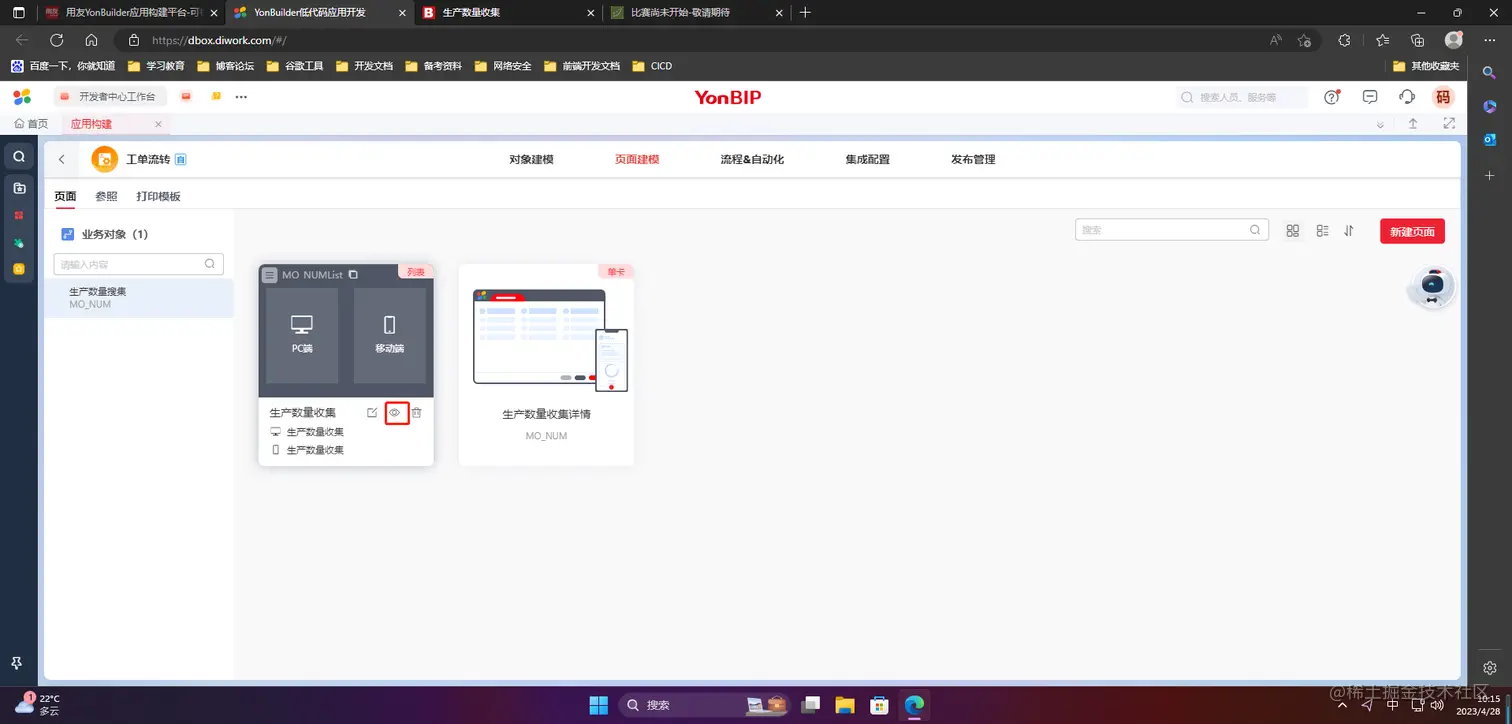Click the red 新建页面 button
This screenshot has height=724, width=1512.
[1412, 230]
